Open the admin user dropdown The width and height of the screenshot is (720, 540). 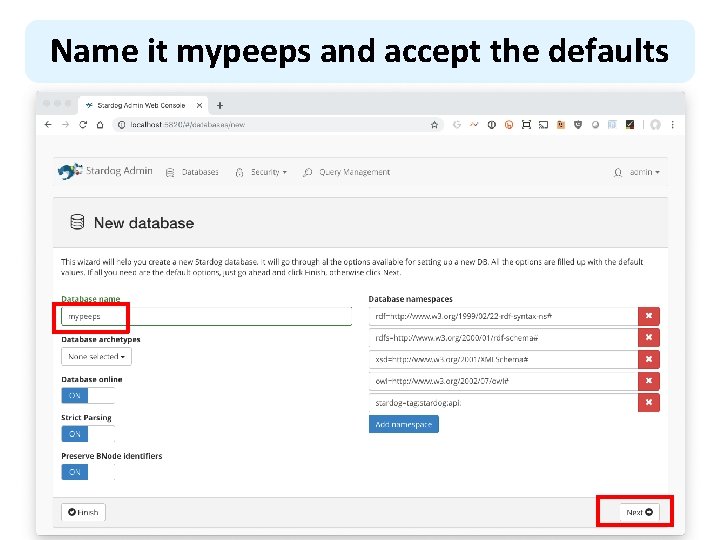[x=637, y=172]
